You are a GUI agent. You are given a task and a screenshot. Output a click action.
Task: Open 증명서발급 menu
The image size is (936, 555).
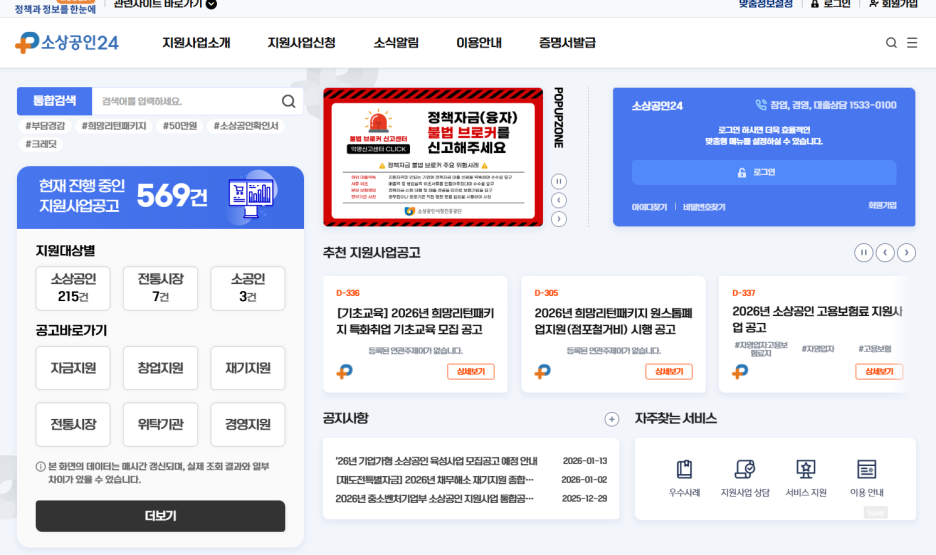pos(567,43)
